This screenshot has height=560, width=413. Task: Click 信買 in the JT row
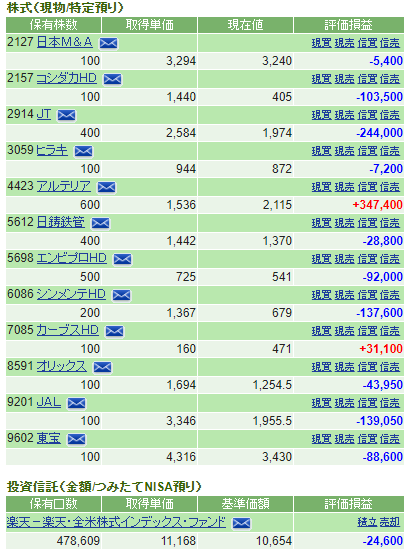[x=367, y=115]
